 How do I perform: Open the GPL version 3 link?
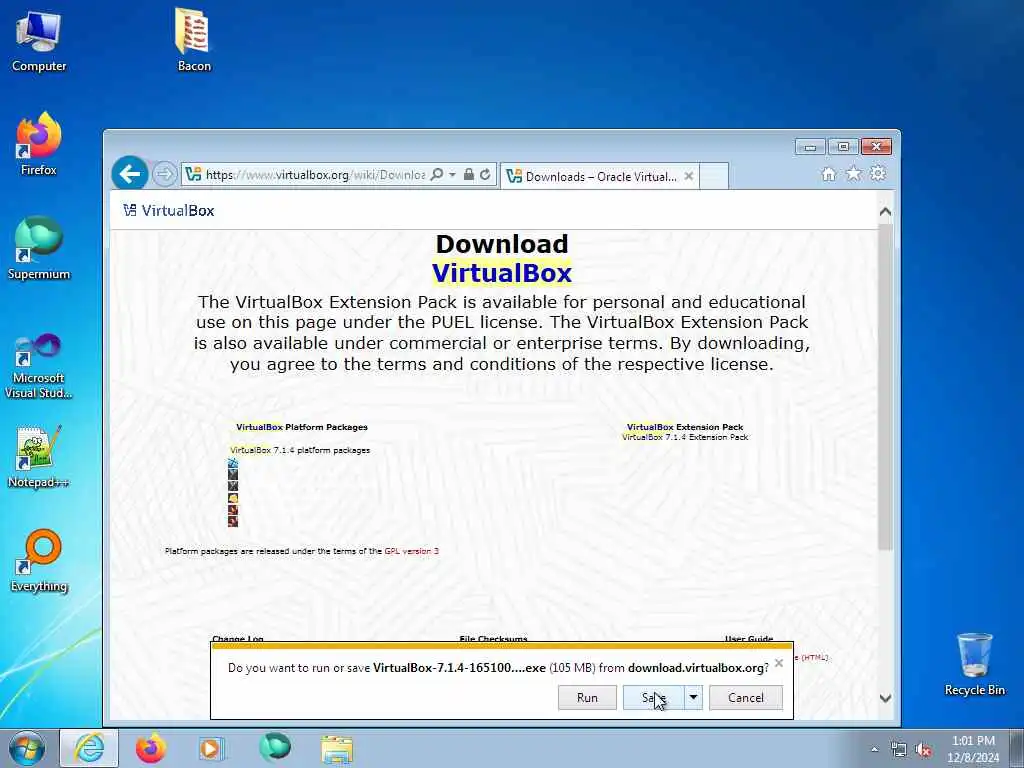click(411, 551)
